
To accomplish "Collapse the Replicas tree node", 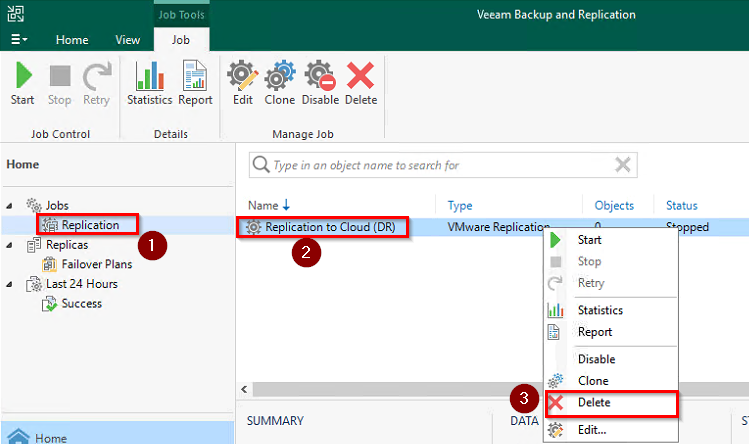I will click(10, 245).
